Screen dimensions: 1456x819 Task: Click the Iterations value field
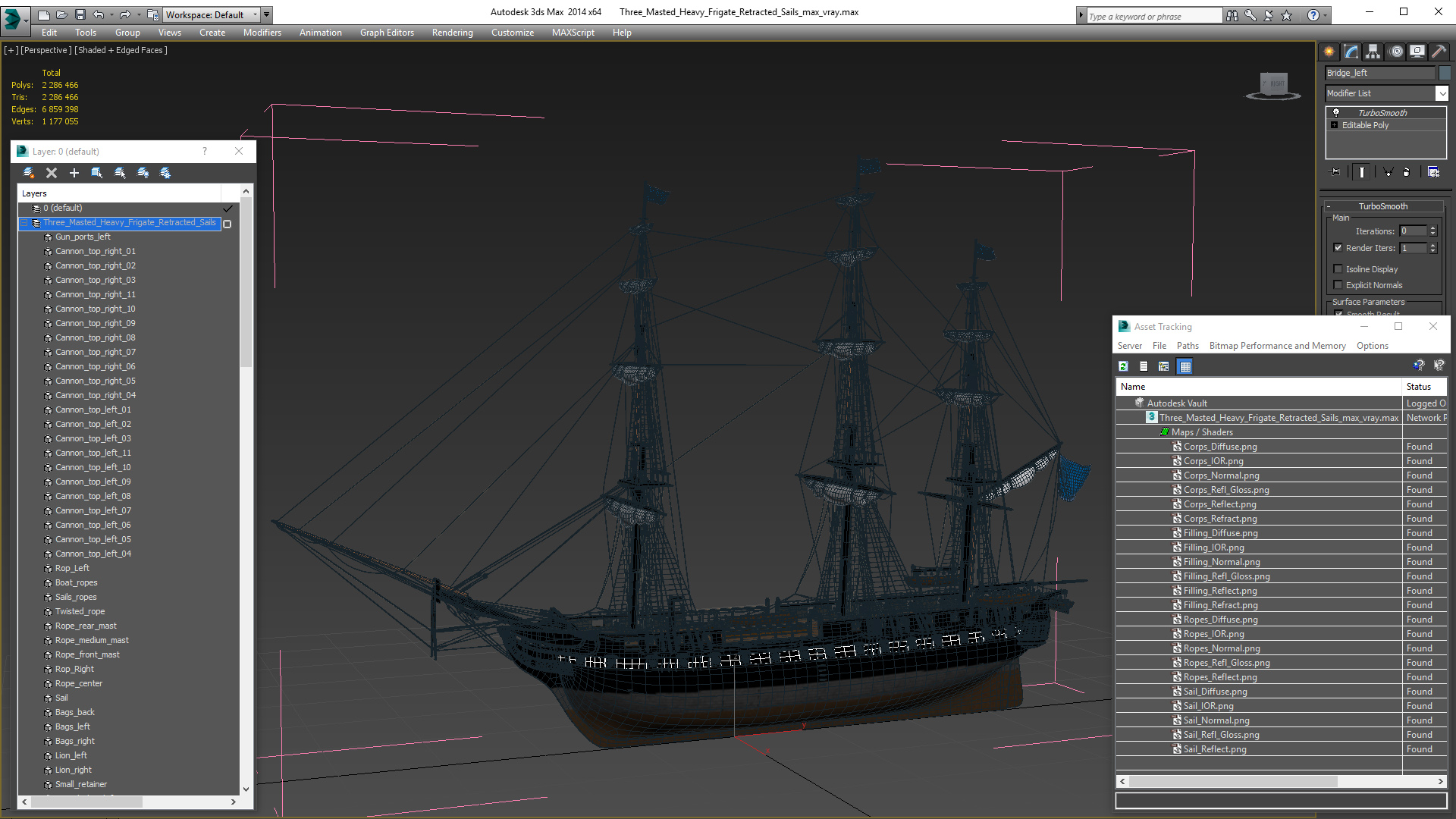pyautogui.click(x=1413, y=231)
